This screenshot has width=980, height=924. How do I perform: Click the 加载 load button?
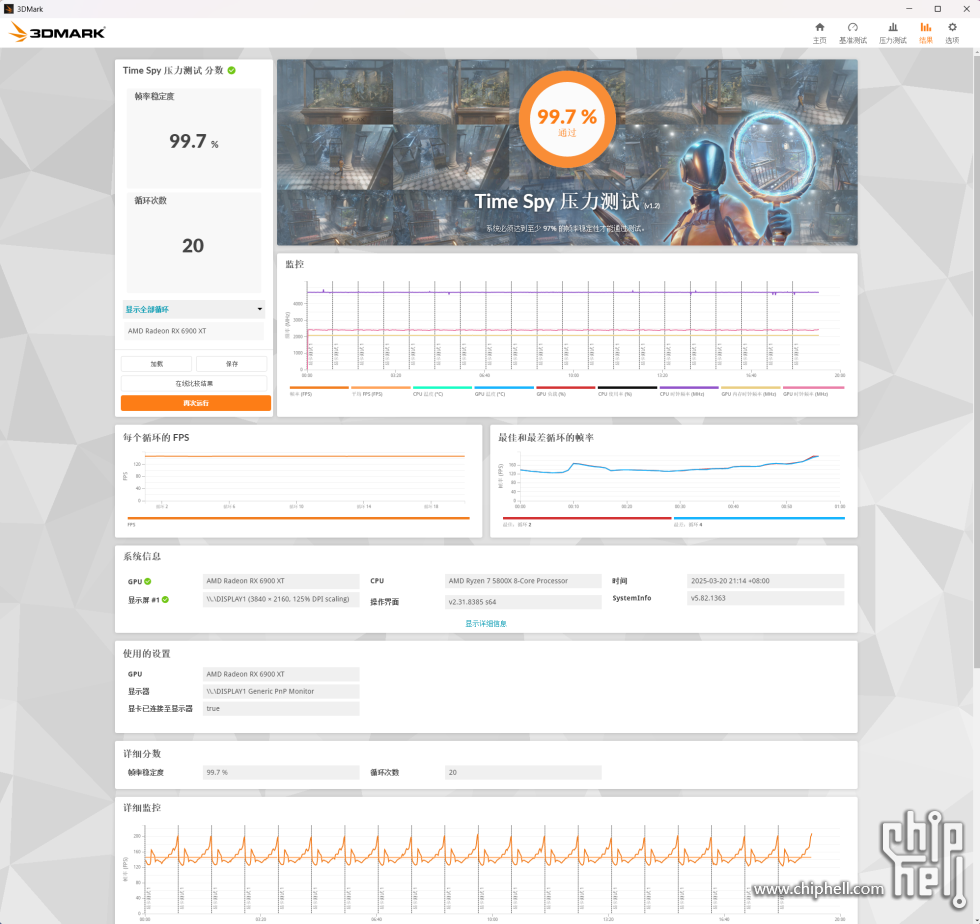[x=156, y=364]
